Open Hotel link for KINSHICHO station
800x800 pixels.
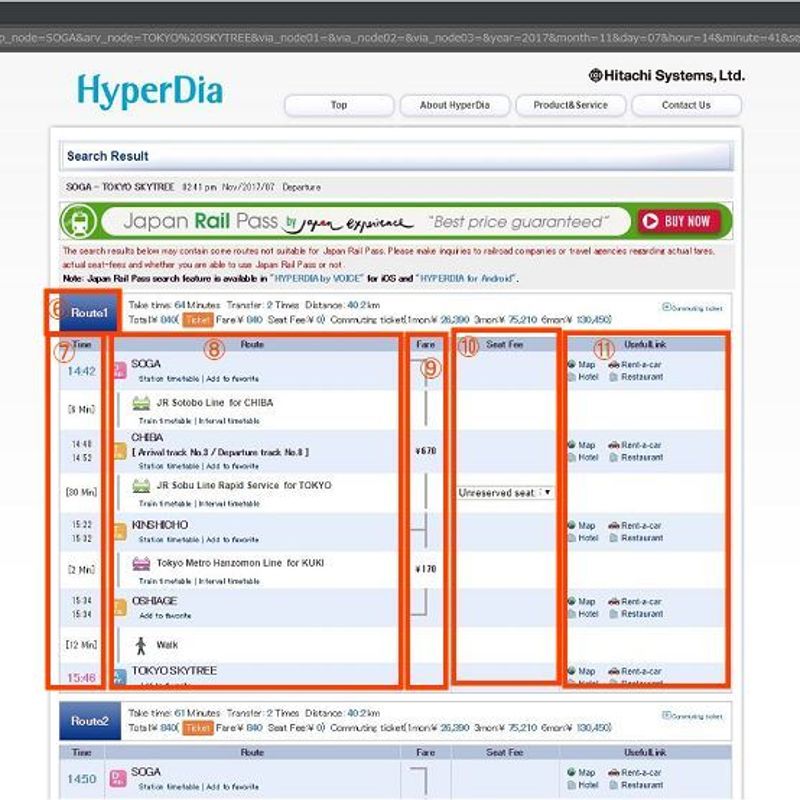click(x=583, y=538)
